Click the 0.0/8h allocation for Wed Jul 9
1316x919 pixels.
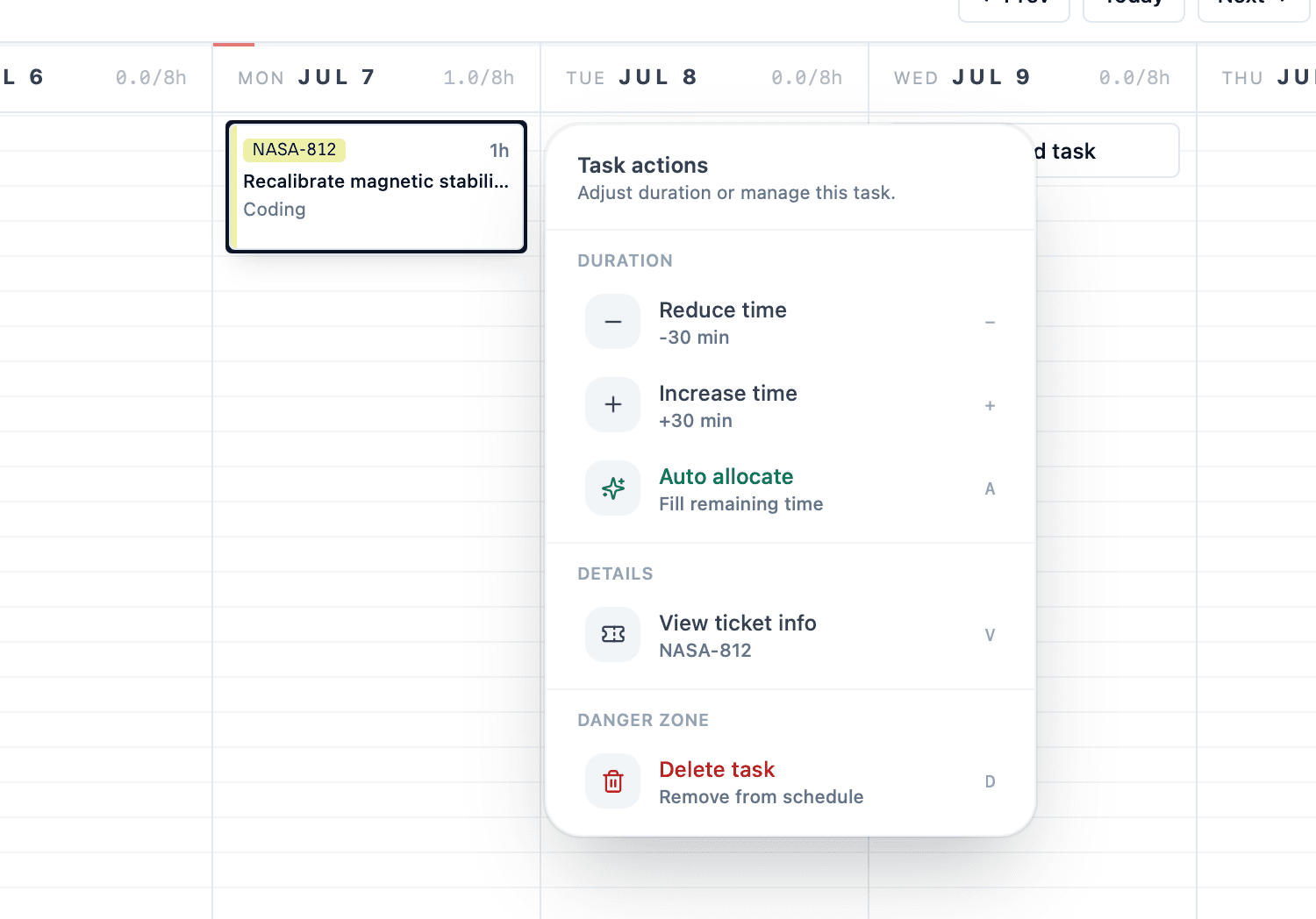(1134, 77)
